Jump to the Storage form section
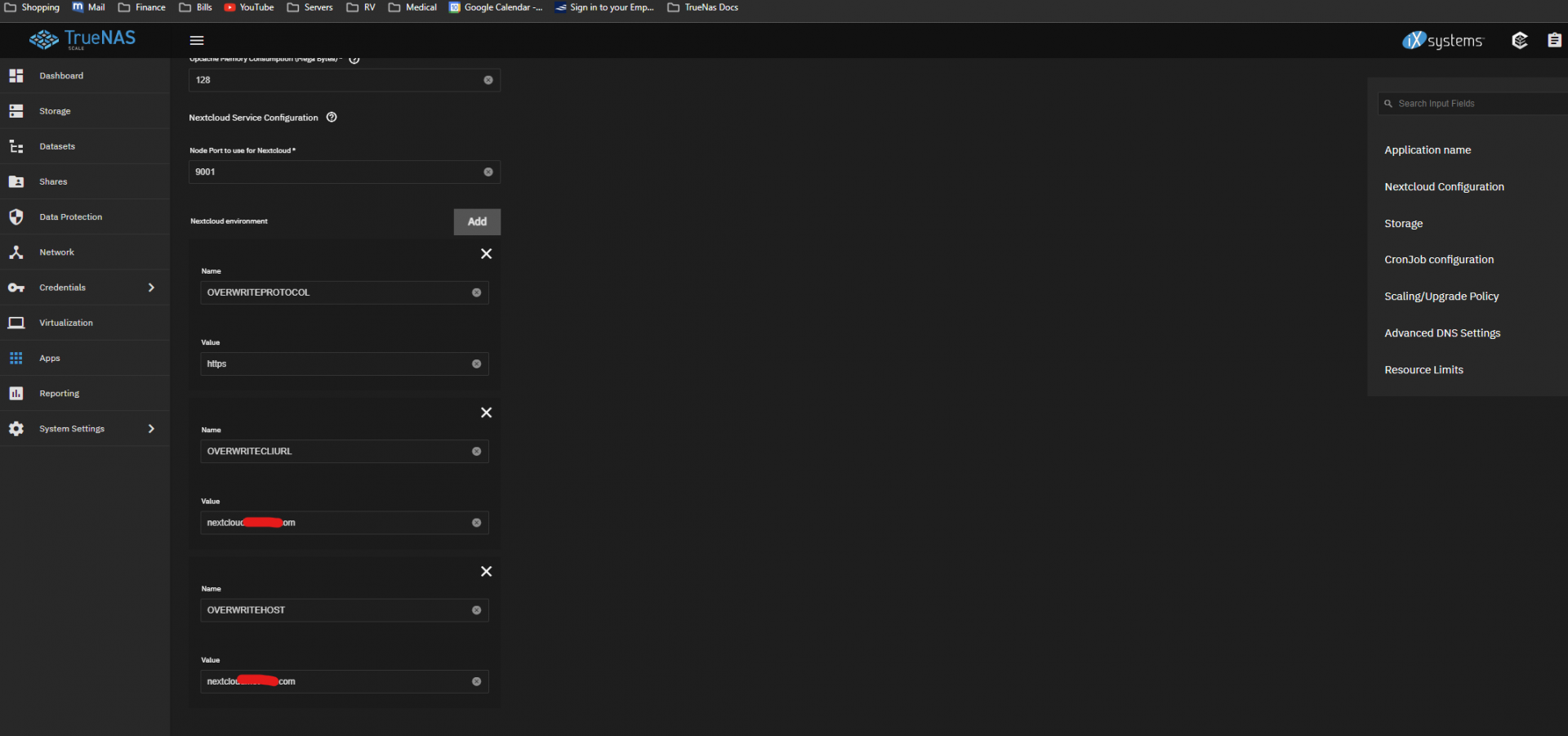Screen dimensions: 1568x736 tap(1404, 224)
